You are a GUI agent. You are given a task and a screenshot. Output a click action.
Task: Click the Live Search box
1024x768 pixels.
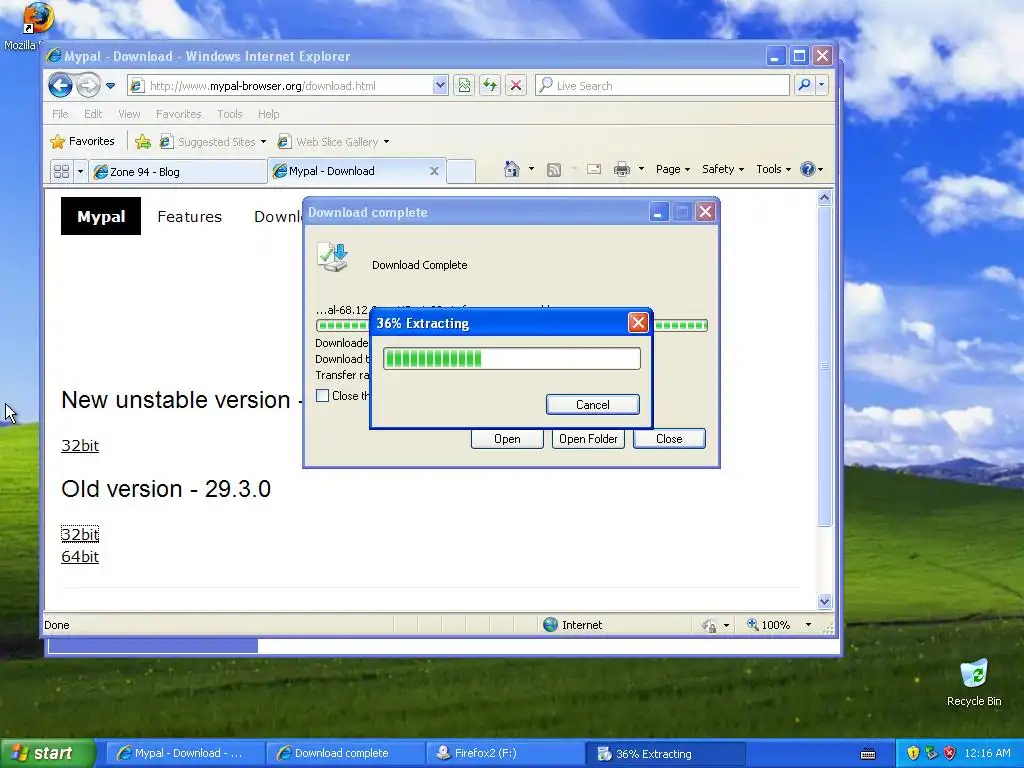[x=662, y=86]
